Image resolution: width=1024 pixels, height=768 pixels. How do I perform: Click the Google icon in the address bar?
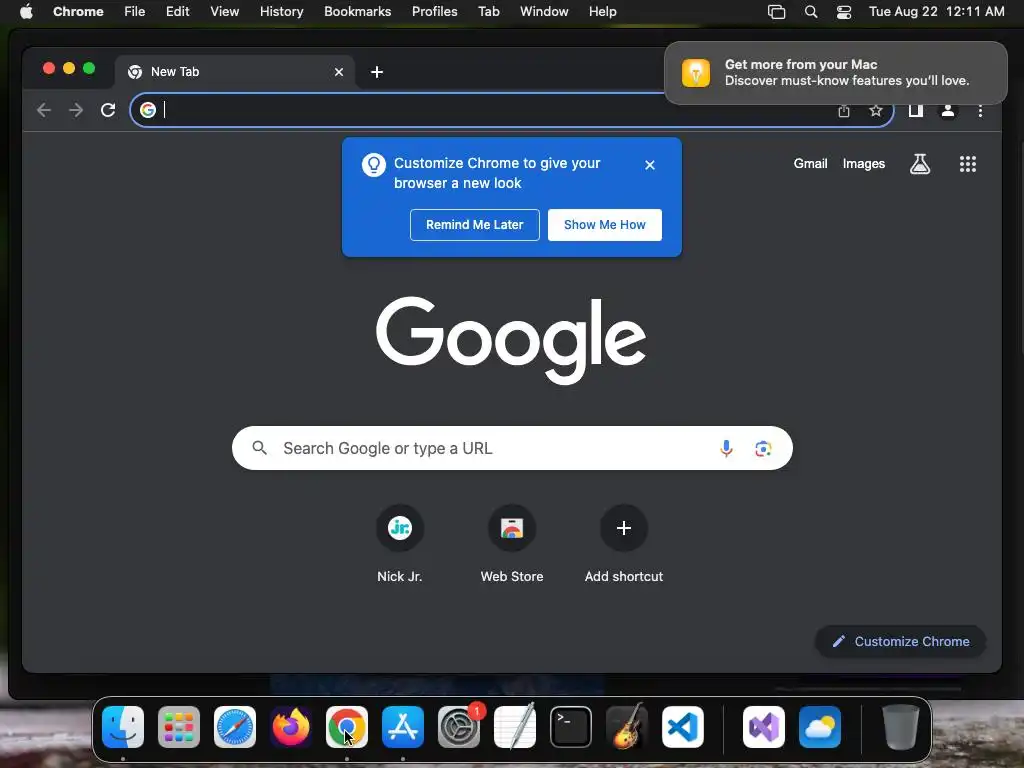coord(148,110)
